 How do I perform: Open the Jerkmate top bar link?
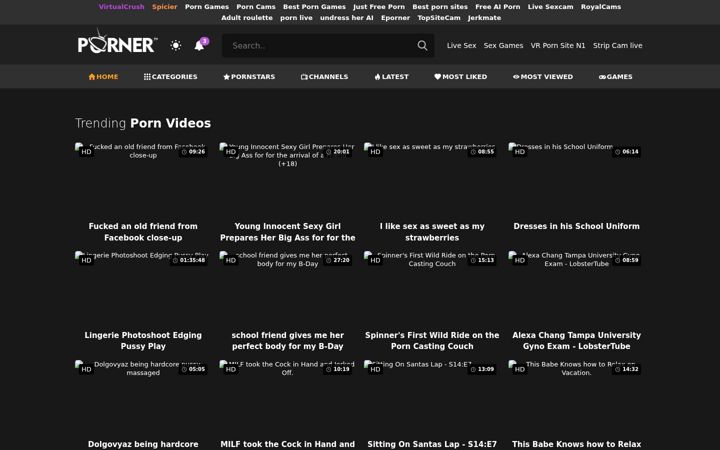coord(484,18)
